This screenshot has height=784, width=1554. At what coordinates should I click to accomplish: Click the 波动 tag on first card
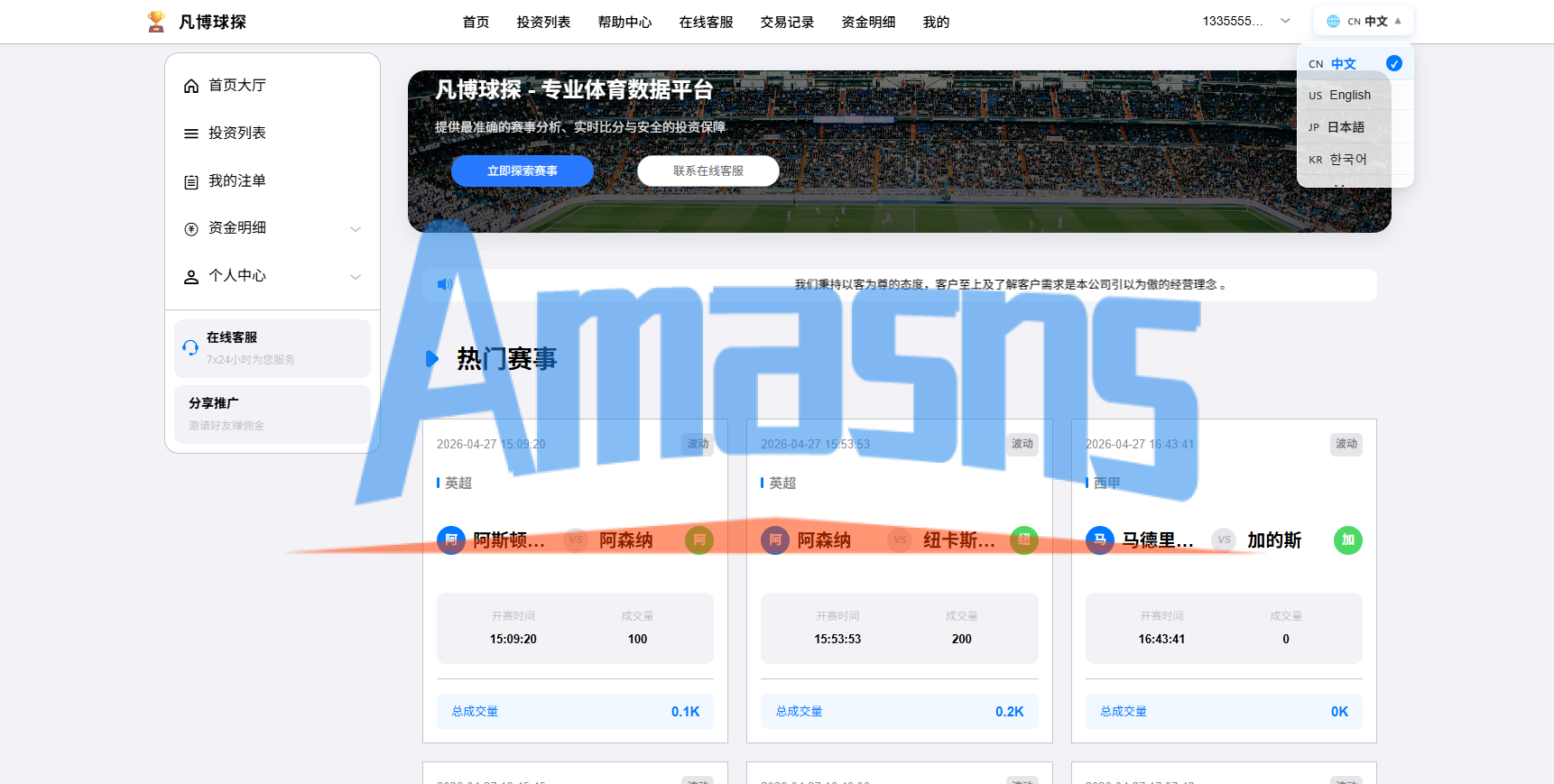coord(698,444)
